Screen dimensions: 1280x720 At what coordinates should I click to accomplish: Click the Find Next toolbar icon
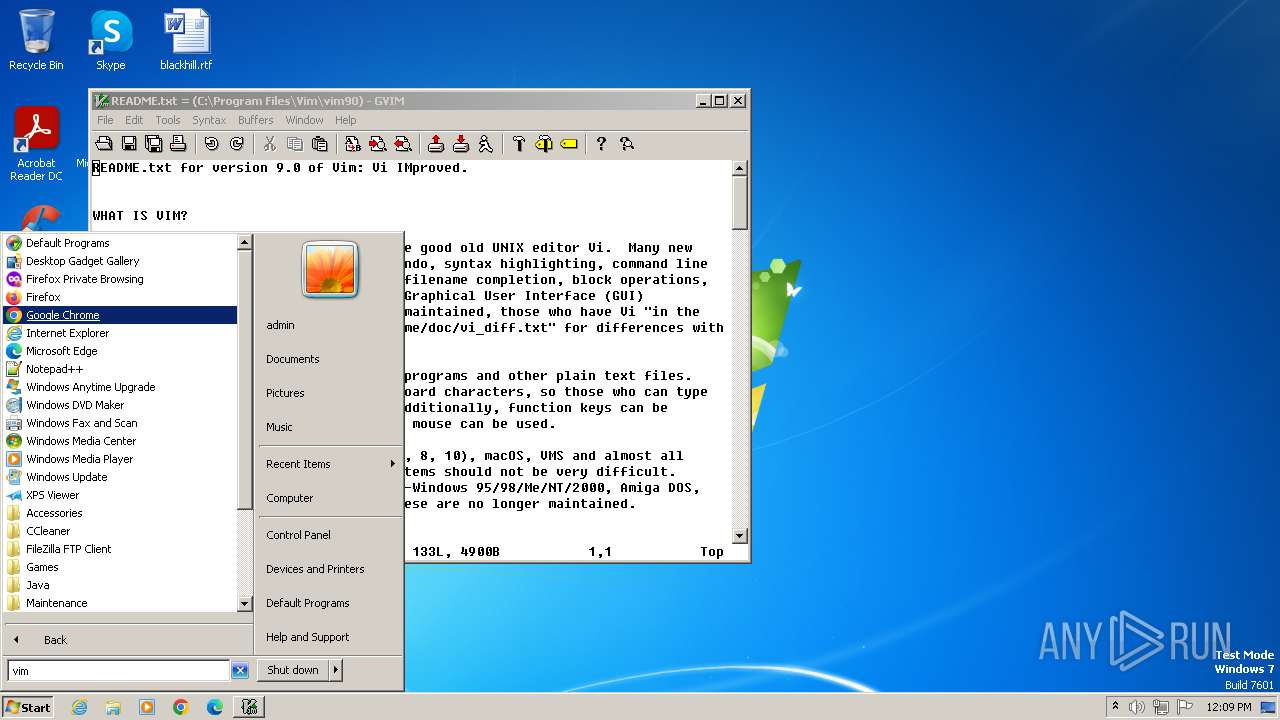click(378, 144)
